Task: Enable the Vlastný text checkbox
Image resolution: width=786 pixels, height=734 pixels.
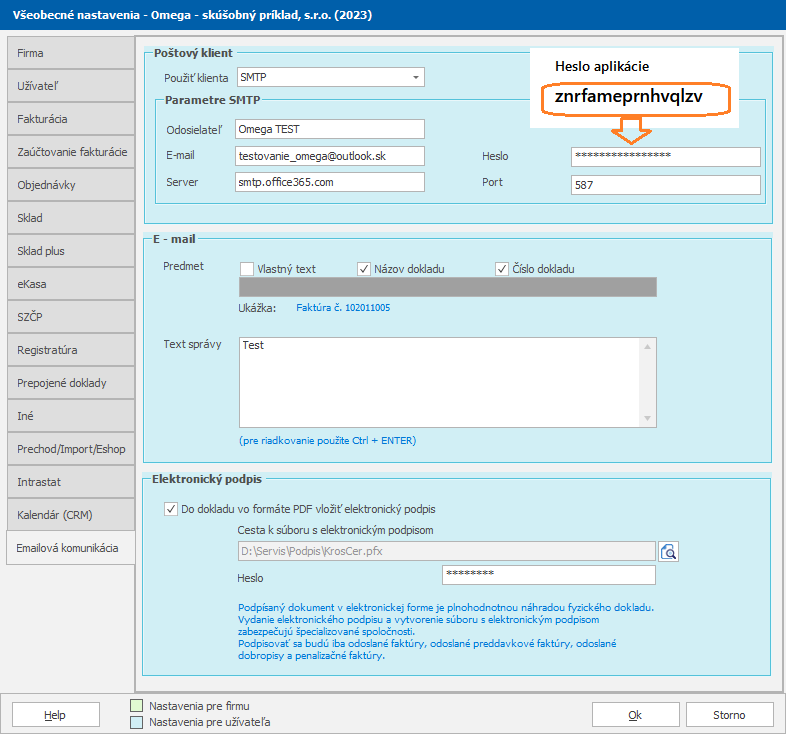Action: coord(247,268)
